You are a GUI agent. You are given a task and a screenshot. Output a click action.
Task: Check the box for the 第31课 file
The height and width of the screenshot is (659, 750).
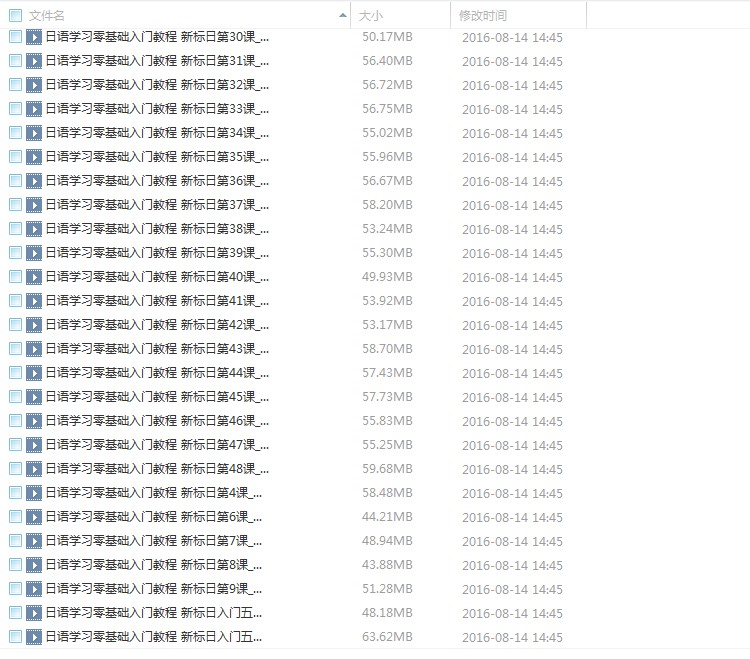click(15, 61)
